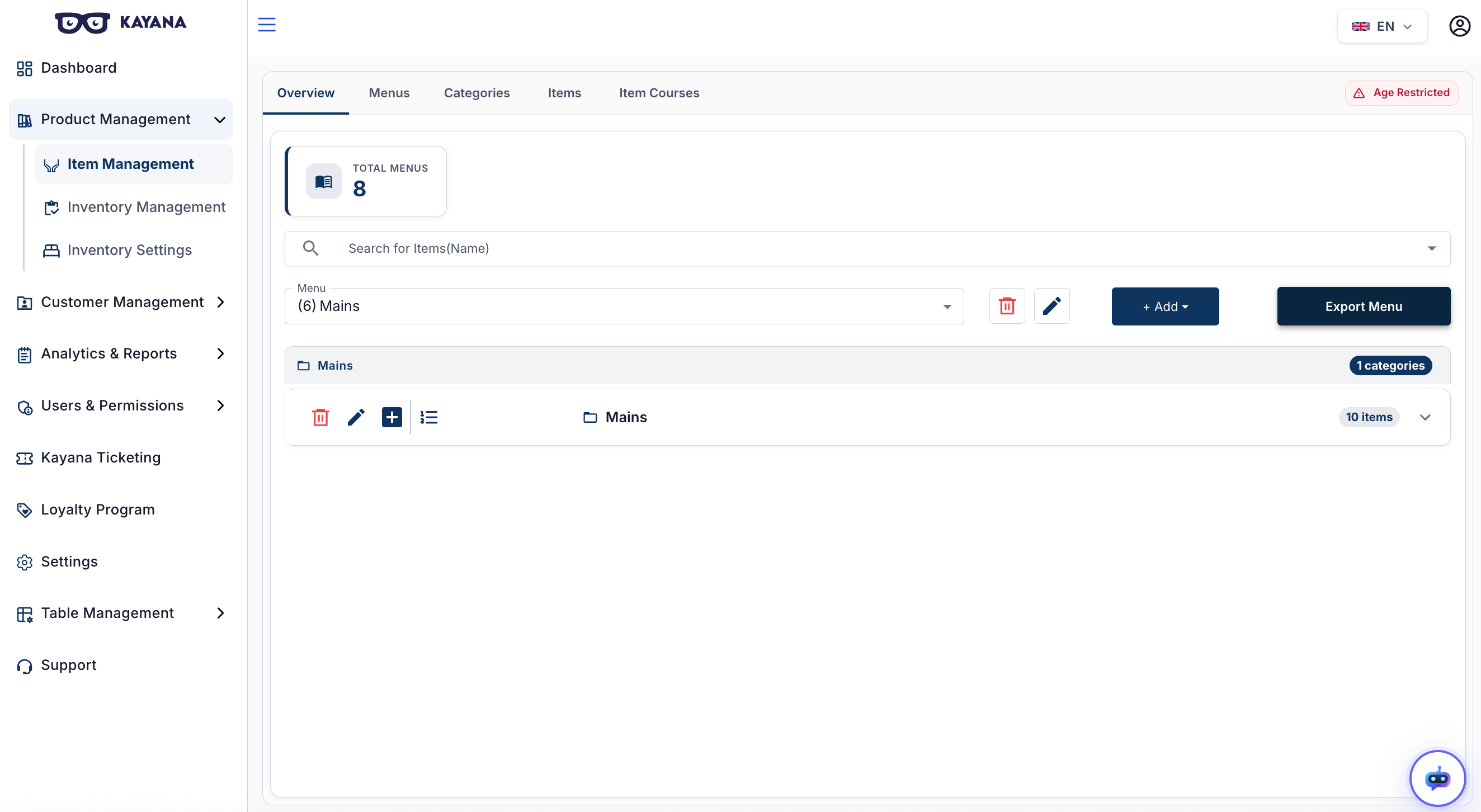Screen dimensions: 1481x812
Task: Click the Customer Management icon
Action: (24, 303)
